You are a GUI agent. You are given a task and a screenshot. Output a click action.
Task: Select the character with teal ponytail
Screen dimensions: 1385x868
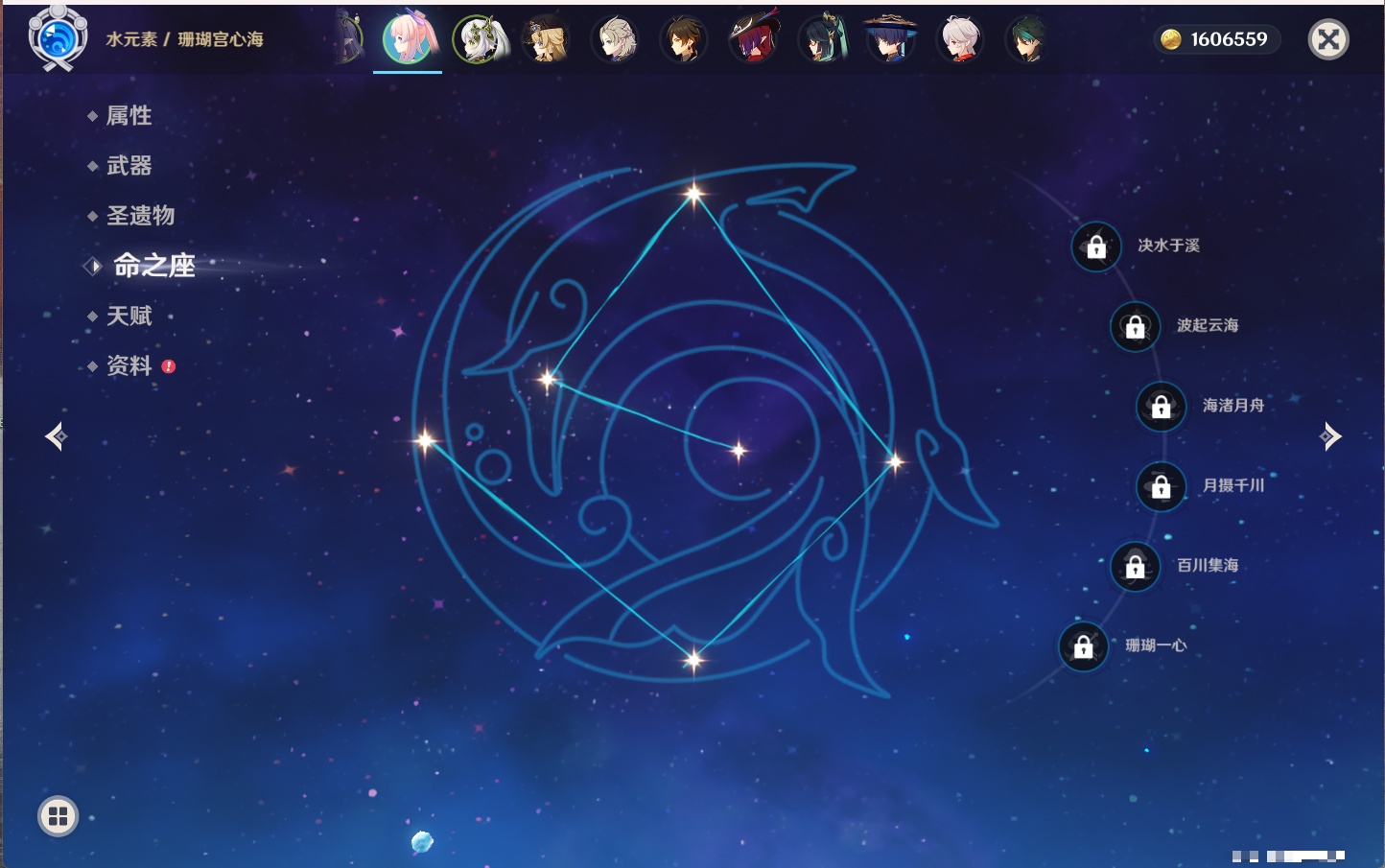coord(823,40)
